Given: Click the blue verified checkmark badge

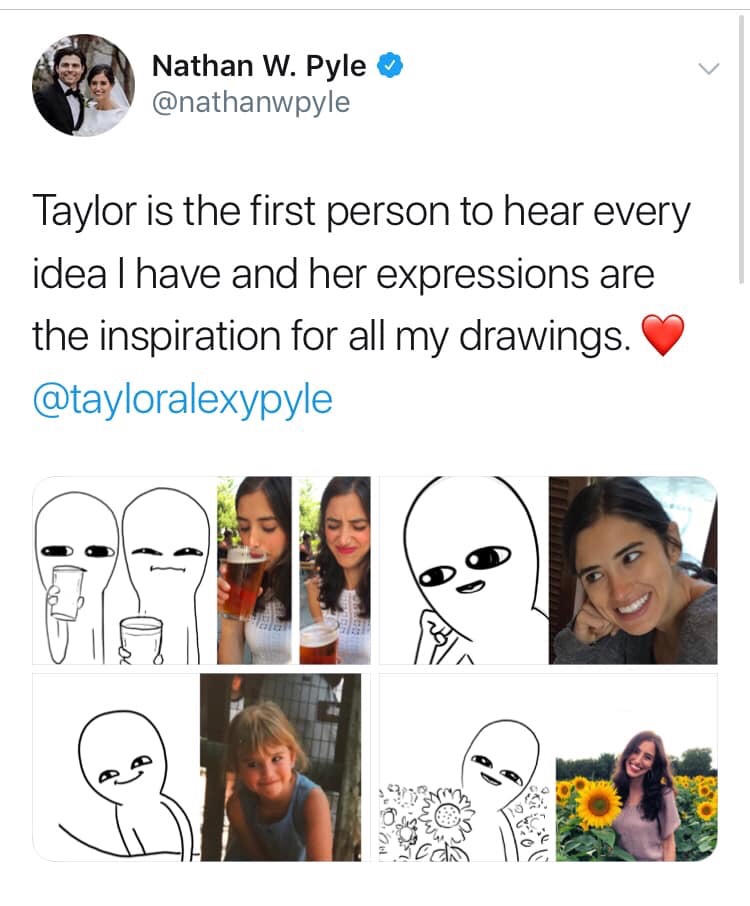Looking at the screenshot, I should tap(390, 65).
